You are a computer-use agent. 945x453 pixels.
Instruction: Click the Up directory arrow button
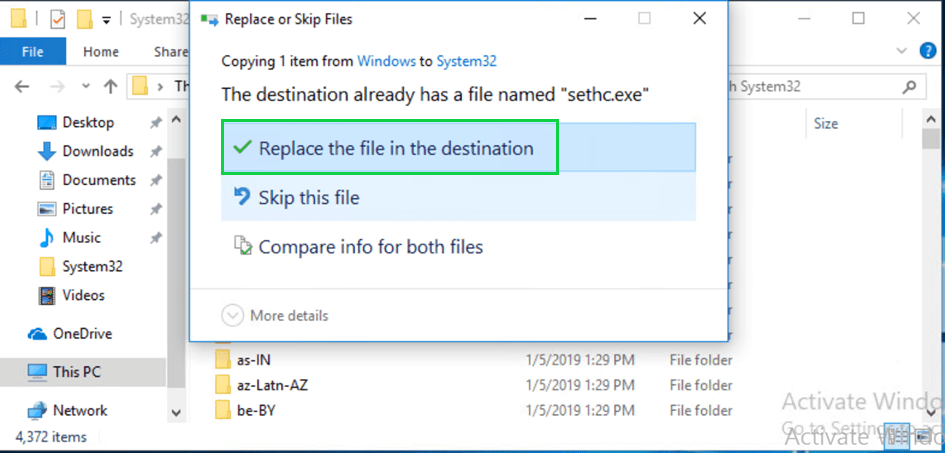tap(110, 86)
